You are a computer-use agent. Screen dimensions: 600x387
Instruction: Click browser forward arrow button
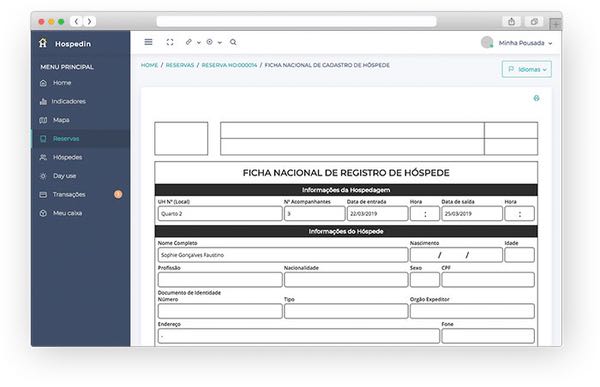point(90,21)
